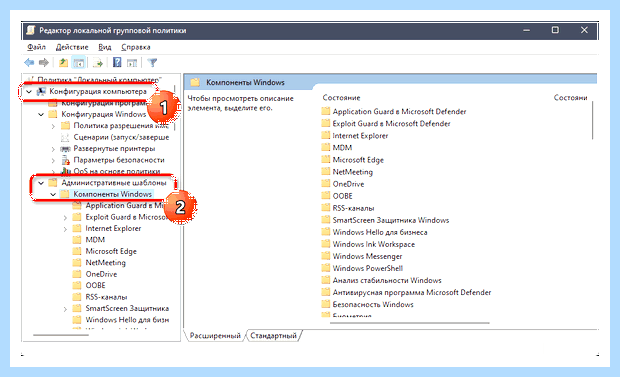Click right list horizontal scrollbar thumb

(x=410, y=323)
